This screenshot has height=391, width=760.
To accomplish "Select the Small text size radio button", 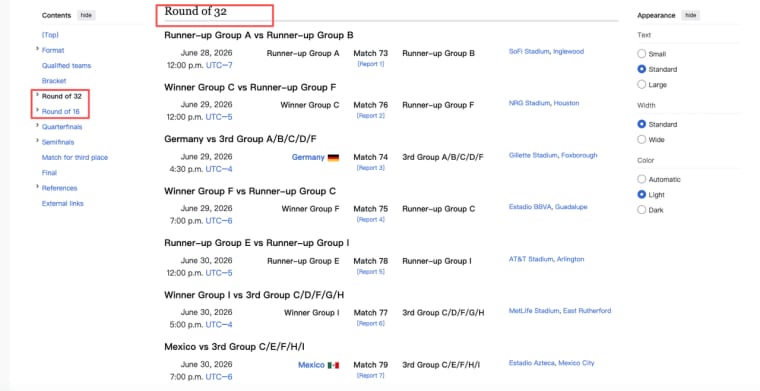I will (x=642, y=54).
